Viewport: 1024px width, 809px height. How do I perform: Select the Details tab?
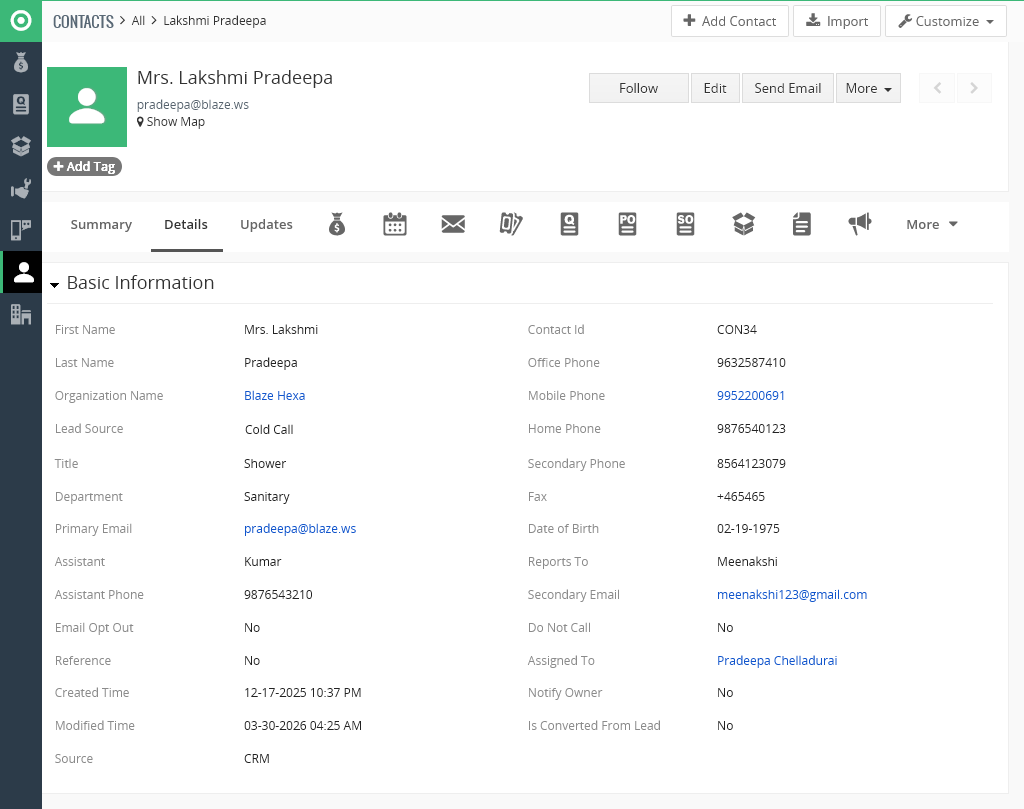tap(186, 224)
